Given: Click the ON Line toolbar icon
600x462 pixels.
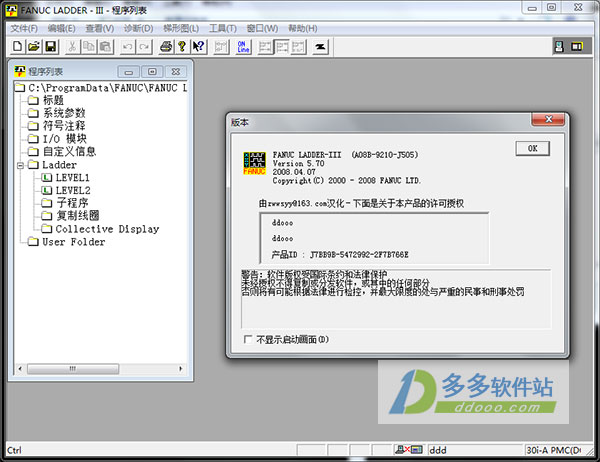Looking at the screenshot, I should point(243,46).
